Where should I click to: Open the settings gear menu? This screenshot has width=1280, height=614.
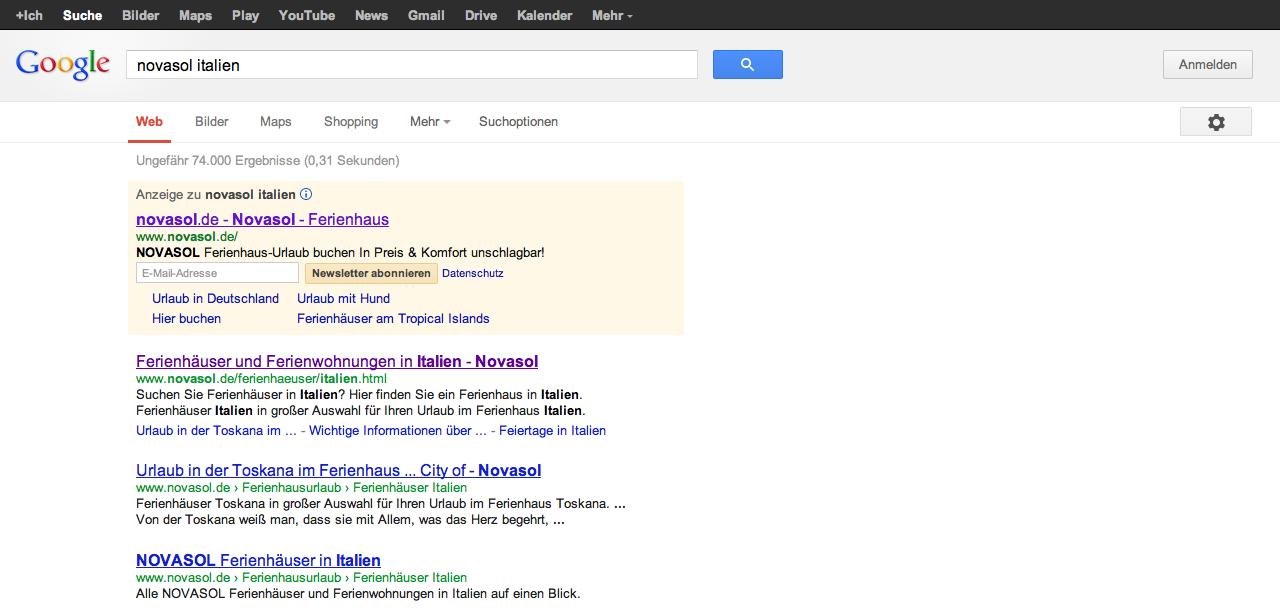[x=1215, y=122]
